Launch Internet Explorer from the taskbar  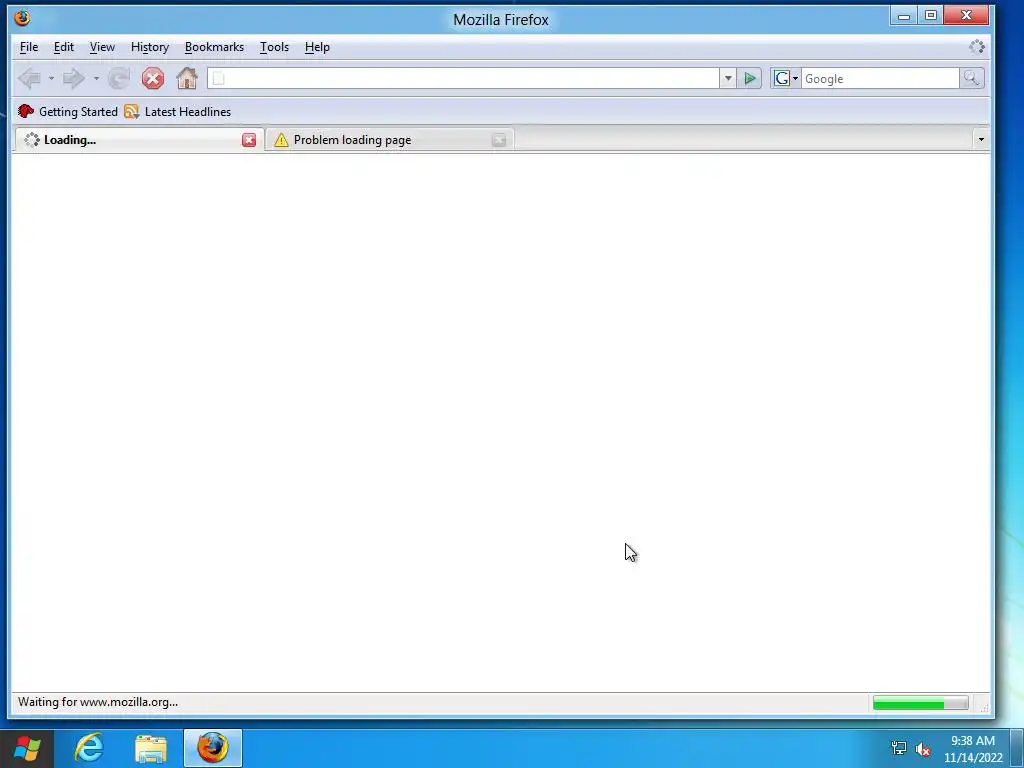[89, 748]
